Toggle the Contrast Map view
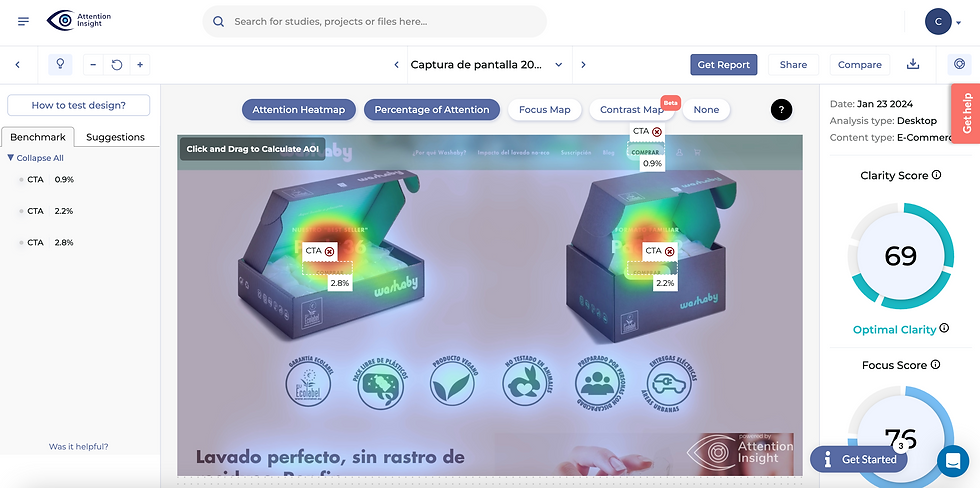Viewport: 980px width, 488px height. 632,109
